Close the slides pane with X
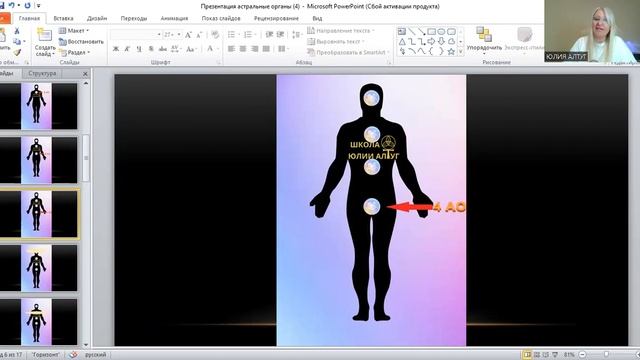640x360 pixels. click(x=85, y=74)
